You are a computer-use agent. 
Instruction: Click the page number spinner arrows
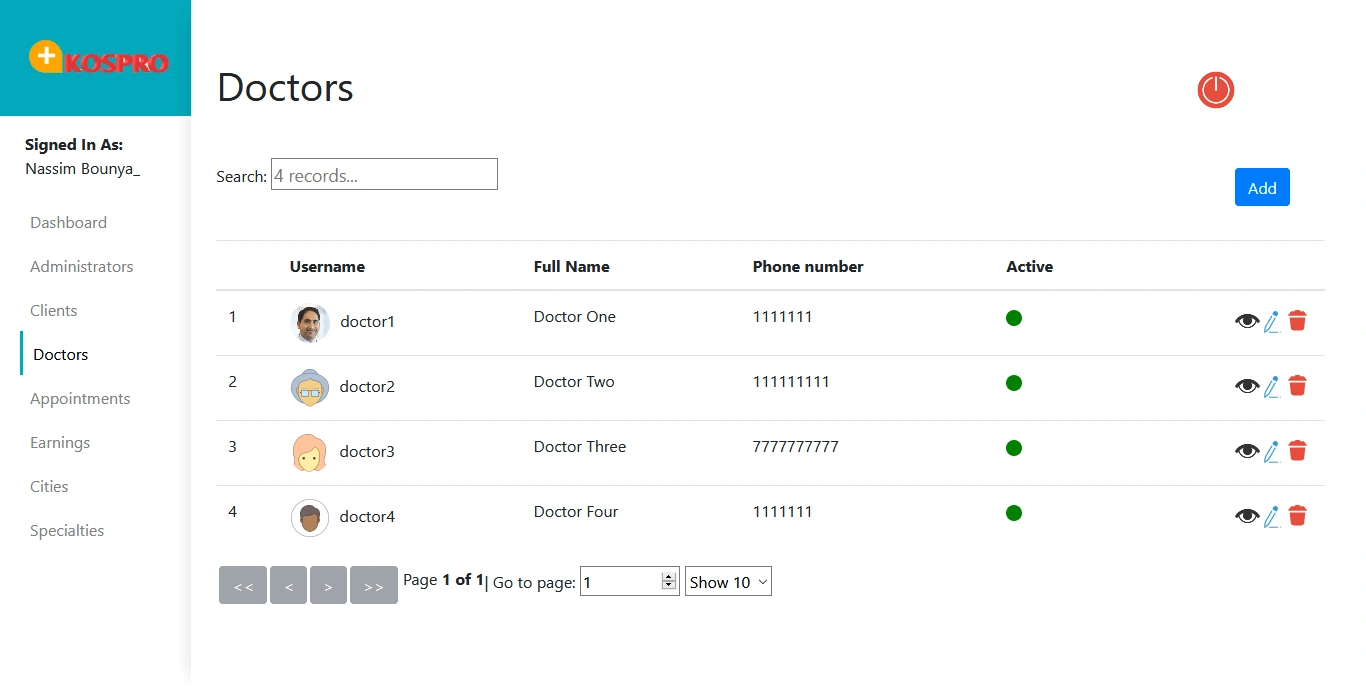coord(669,582)
